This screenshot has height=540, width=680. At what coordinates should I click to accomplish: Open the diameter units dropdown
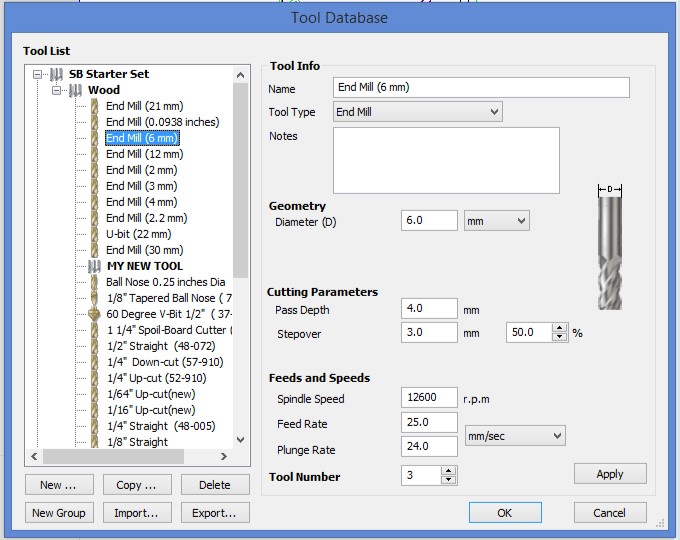497,221
